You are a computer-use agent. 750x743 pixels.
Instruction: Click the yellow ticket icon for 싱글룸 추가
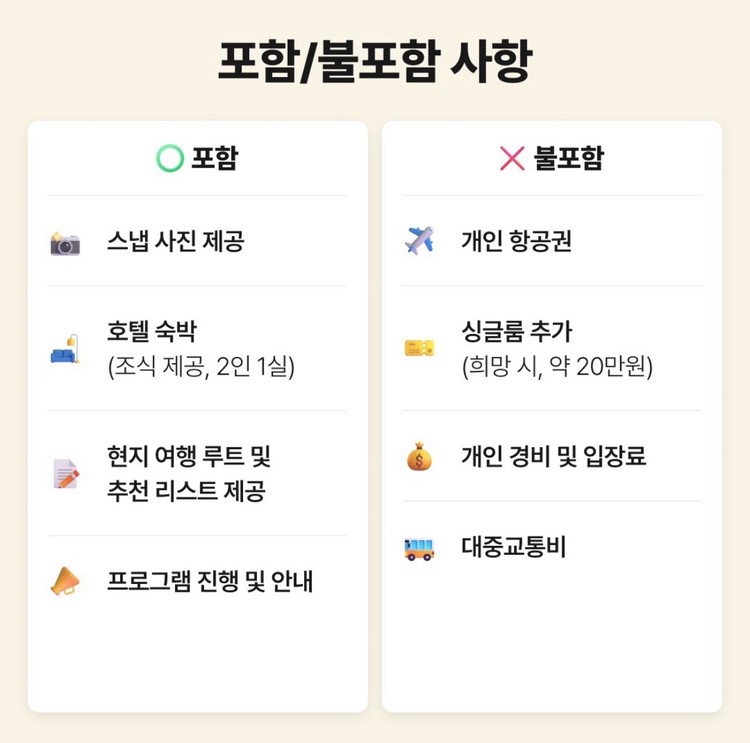point(419,348)
